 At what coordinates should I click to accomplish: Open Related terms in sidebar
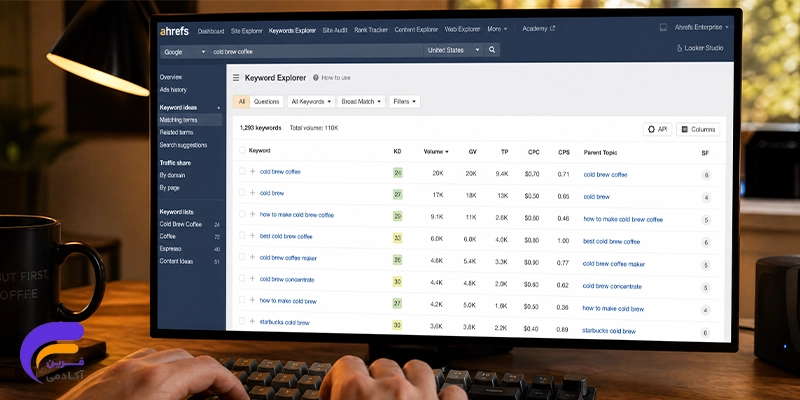point(177,132)
